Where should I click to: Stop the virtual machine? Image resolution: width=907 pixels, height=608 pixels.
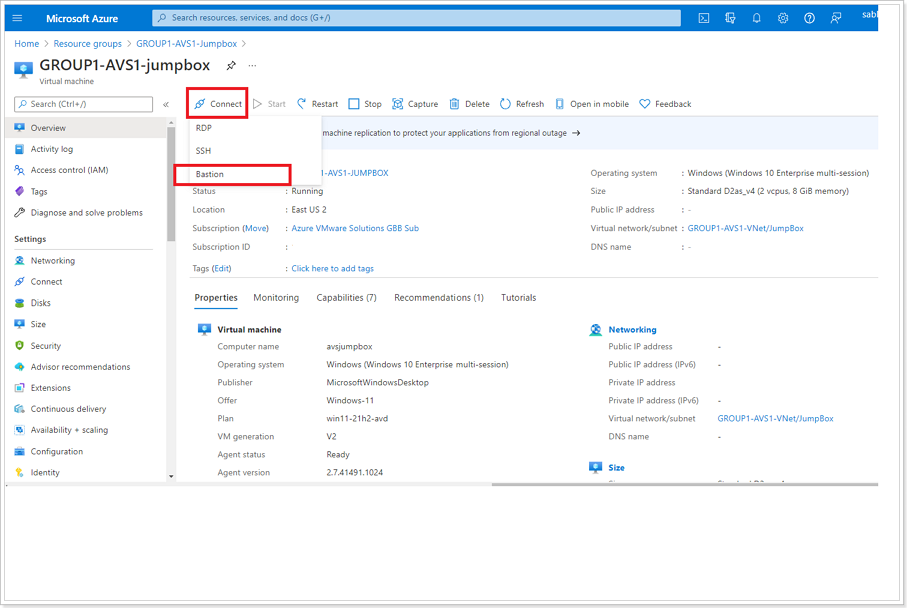pos(365,104)
